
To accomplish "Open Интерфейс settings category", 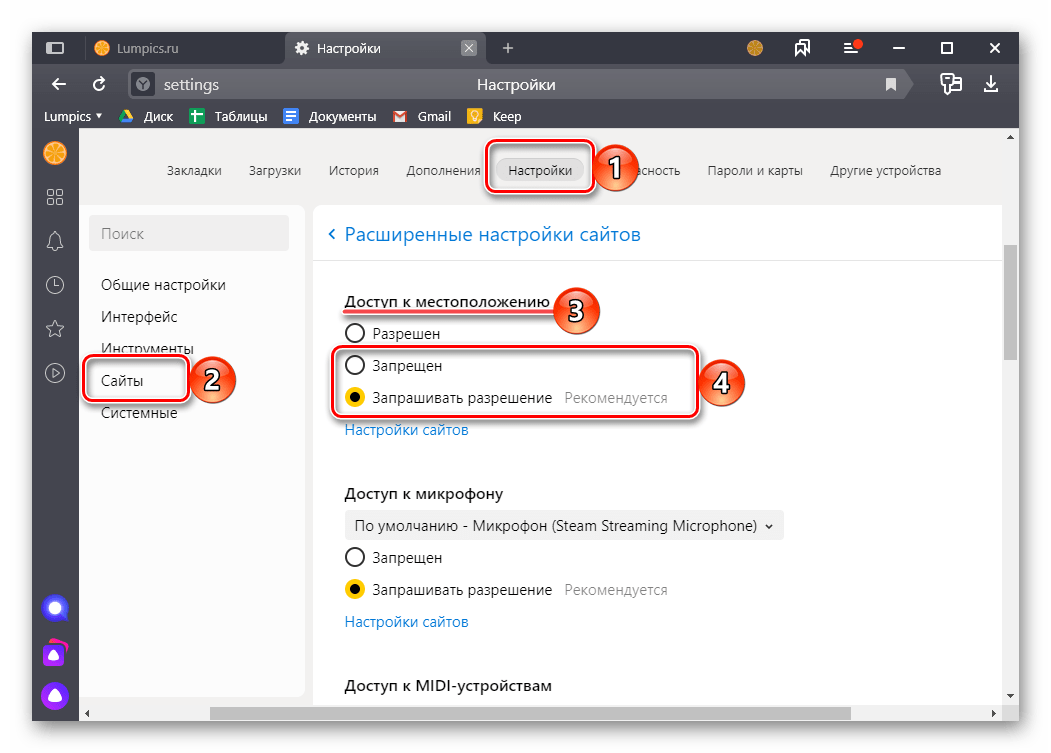I will [139, 316].
